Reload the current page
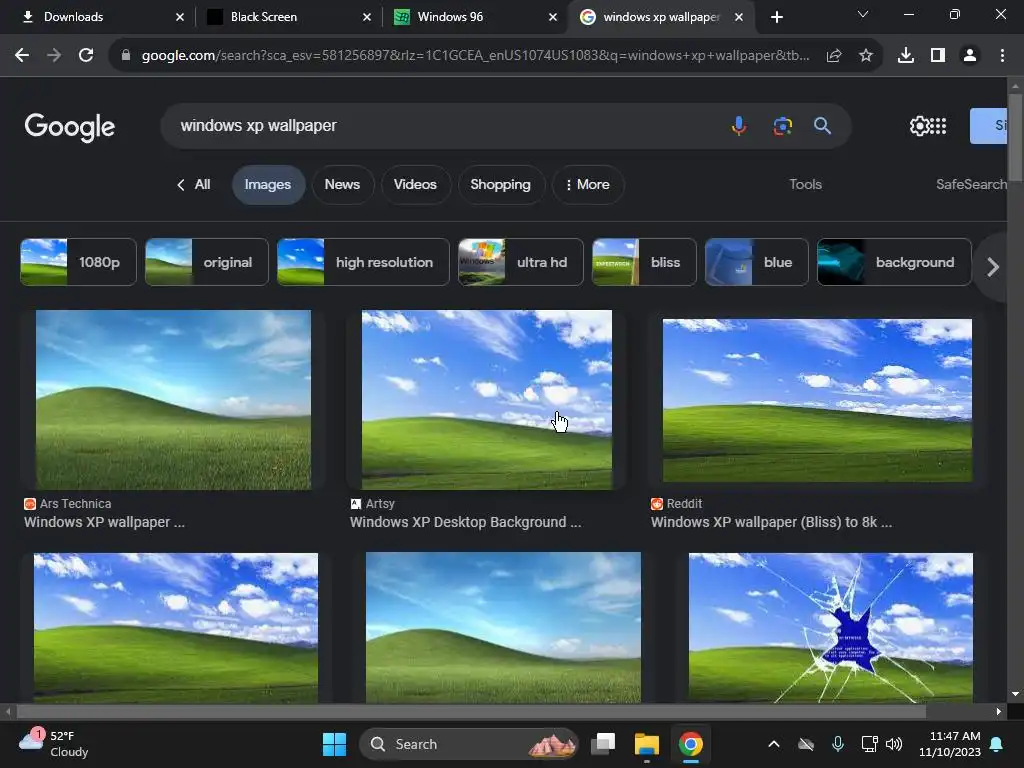 click(86, 56)
